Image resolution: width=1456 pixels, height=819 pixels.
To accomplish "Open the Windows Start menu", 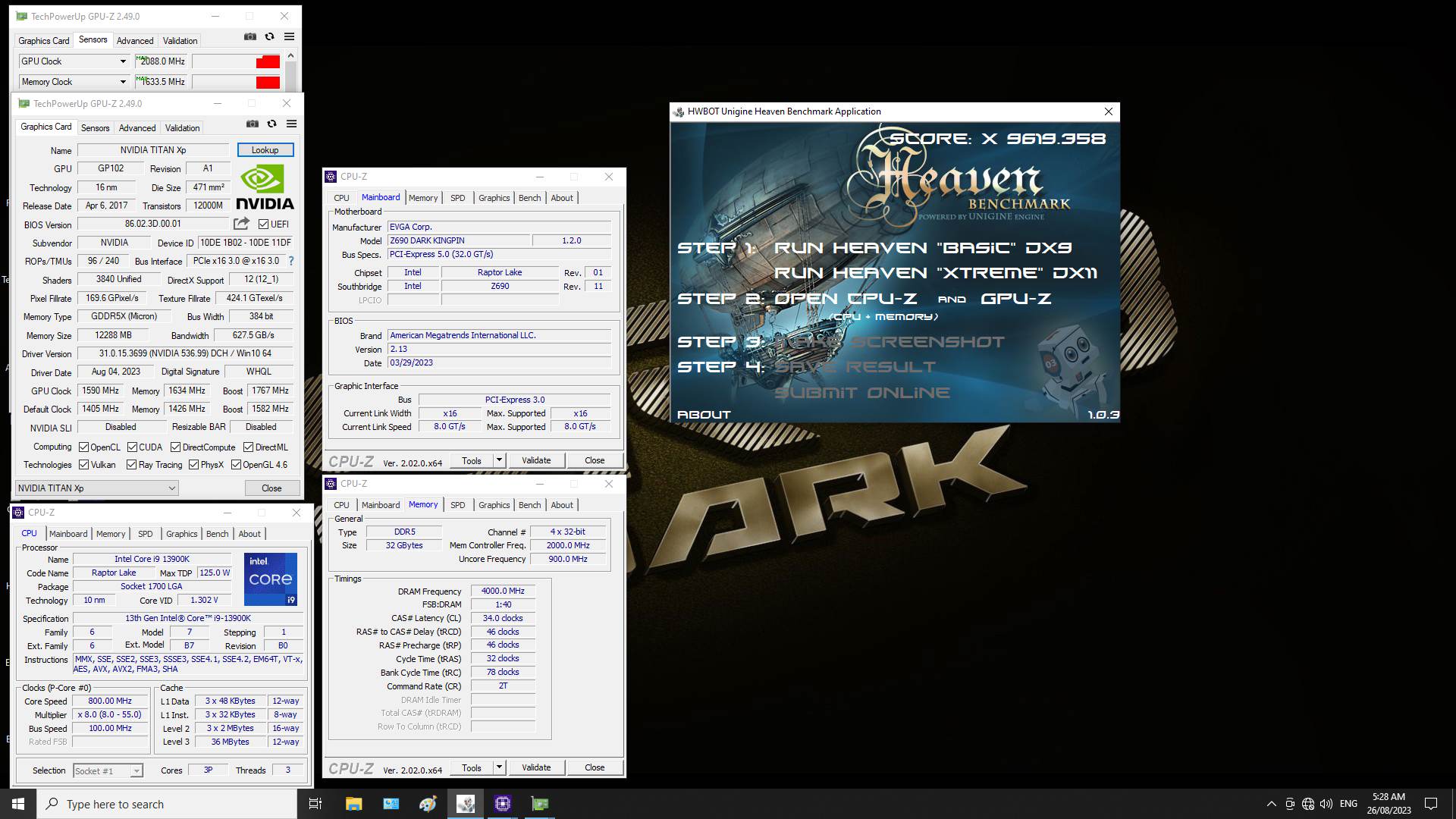I will tap(18, 804).
